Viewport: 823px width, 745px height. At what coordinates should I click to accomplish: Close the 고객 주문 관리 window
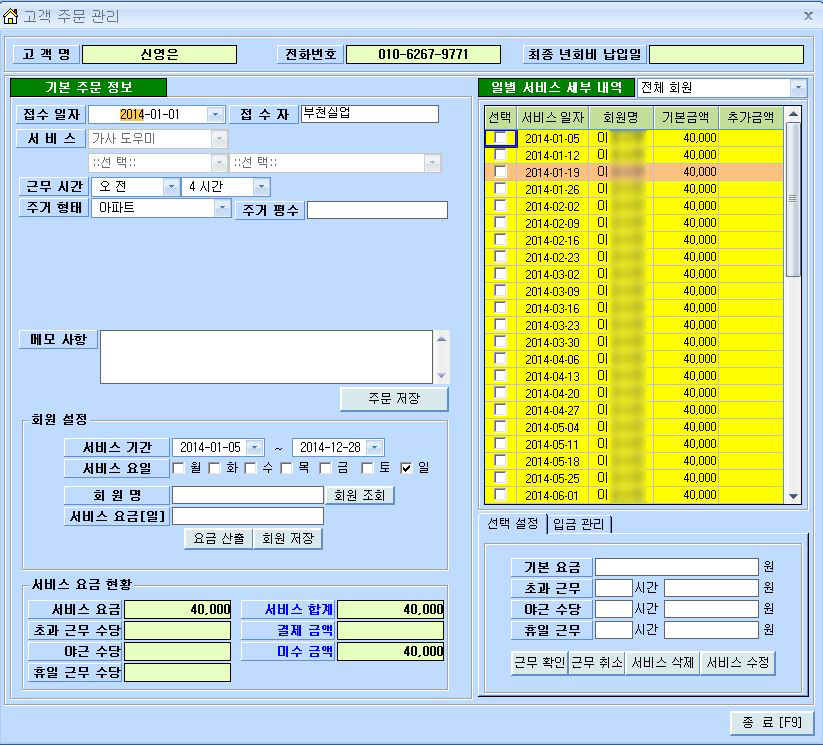click(x=808, y=16)
